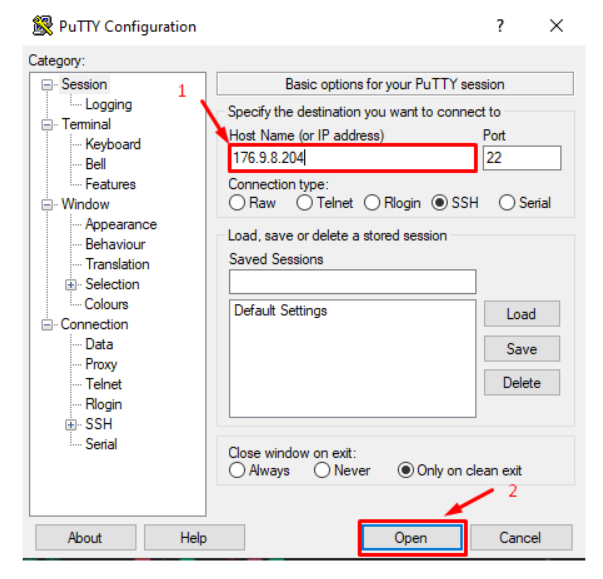Click the About button
The height and width of the screenshot is (579, 603).
coord(85,537)
